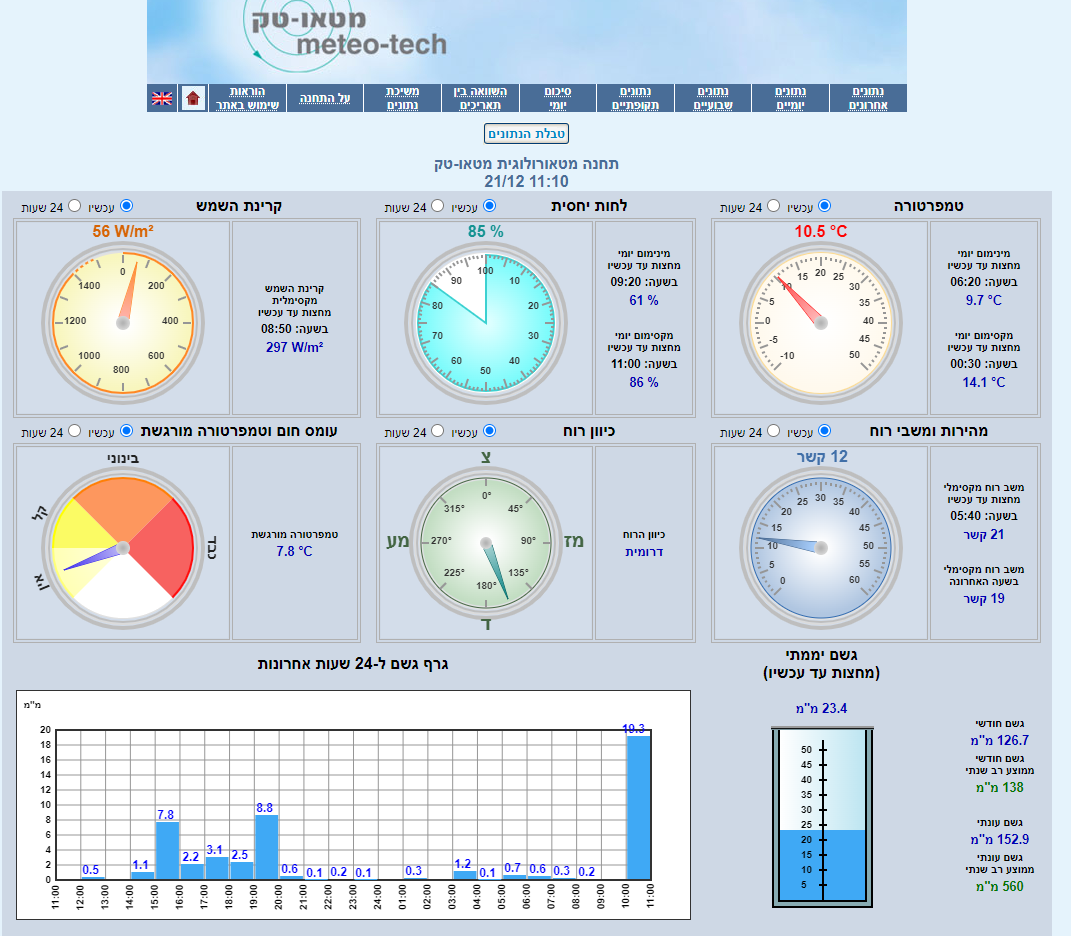This screenshot has height=936, width=1071.
Task: Click the wind direction compass gauge
Action: [x=486, y=541]
